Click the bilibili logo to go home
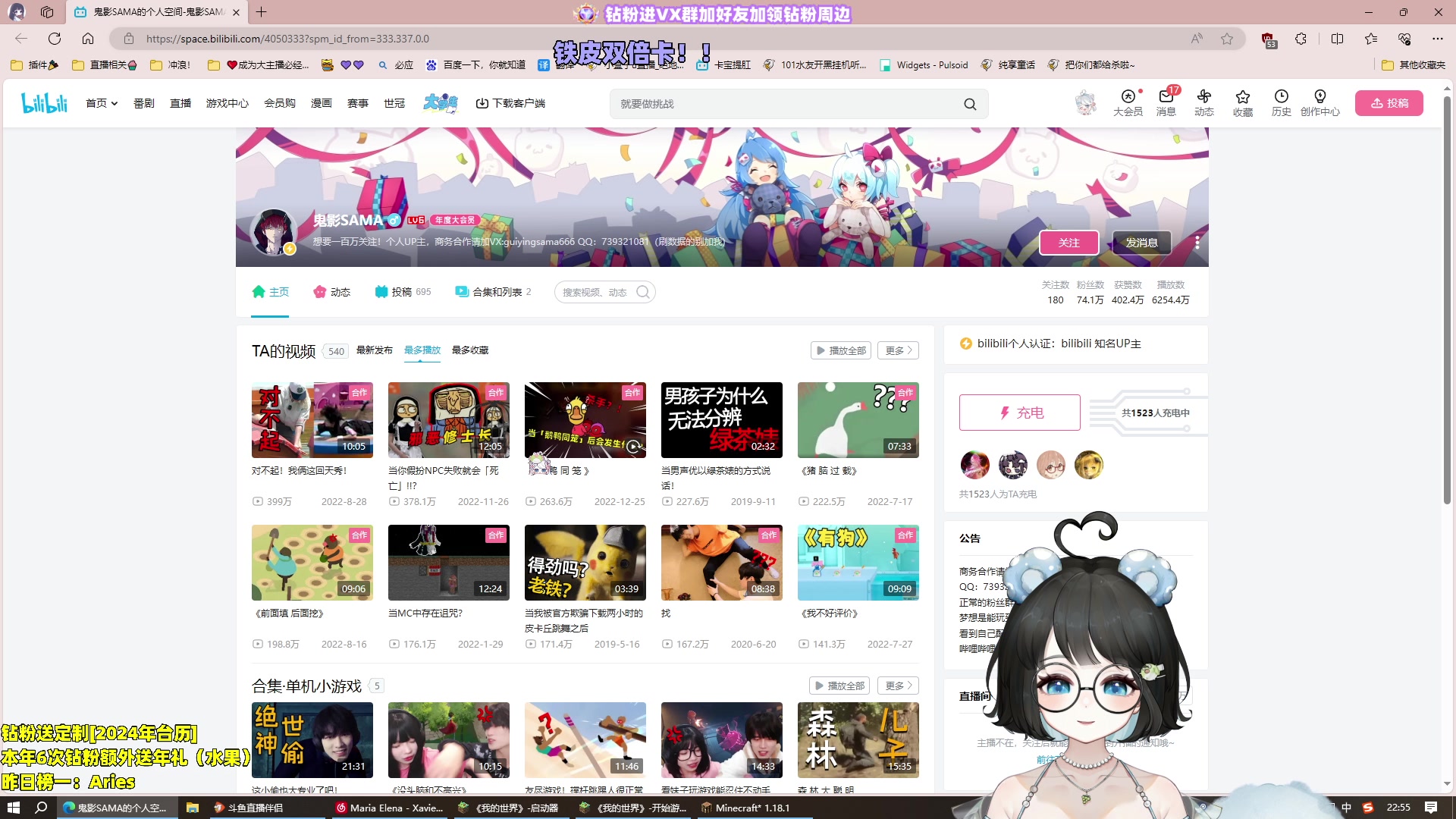The height and width of the screenshot is (819, 1456). click(x=43, y=102)
